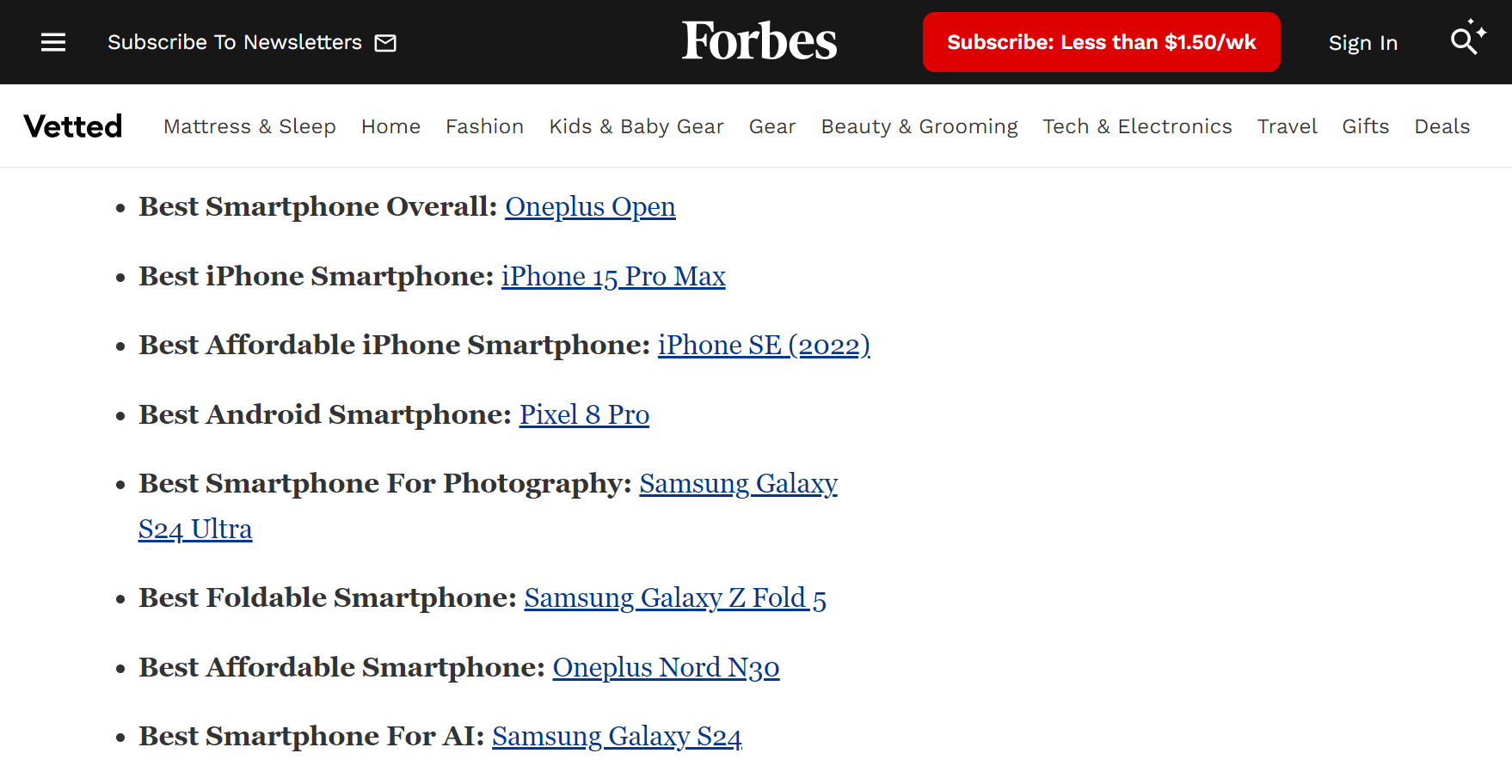Open the Vetted section heading
Viewport: 1512px width, 784px height.
pyautogui.click(x=73, y=126)
